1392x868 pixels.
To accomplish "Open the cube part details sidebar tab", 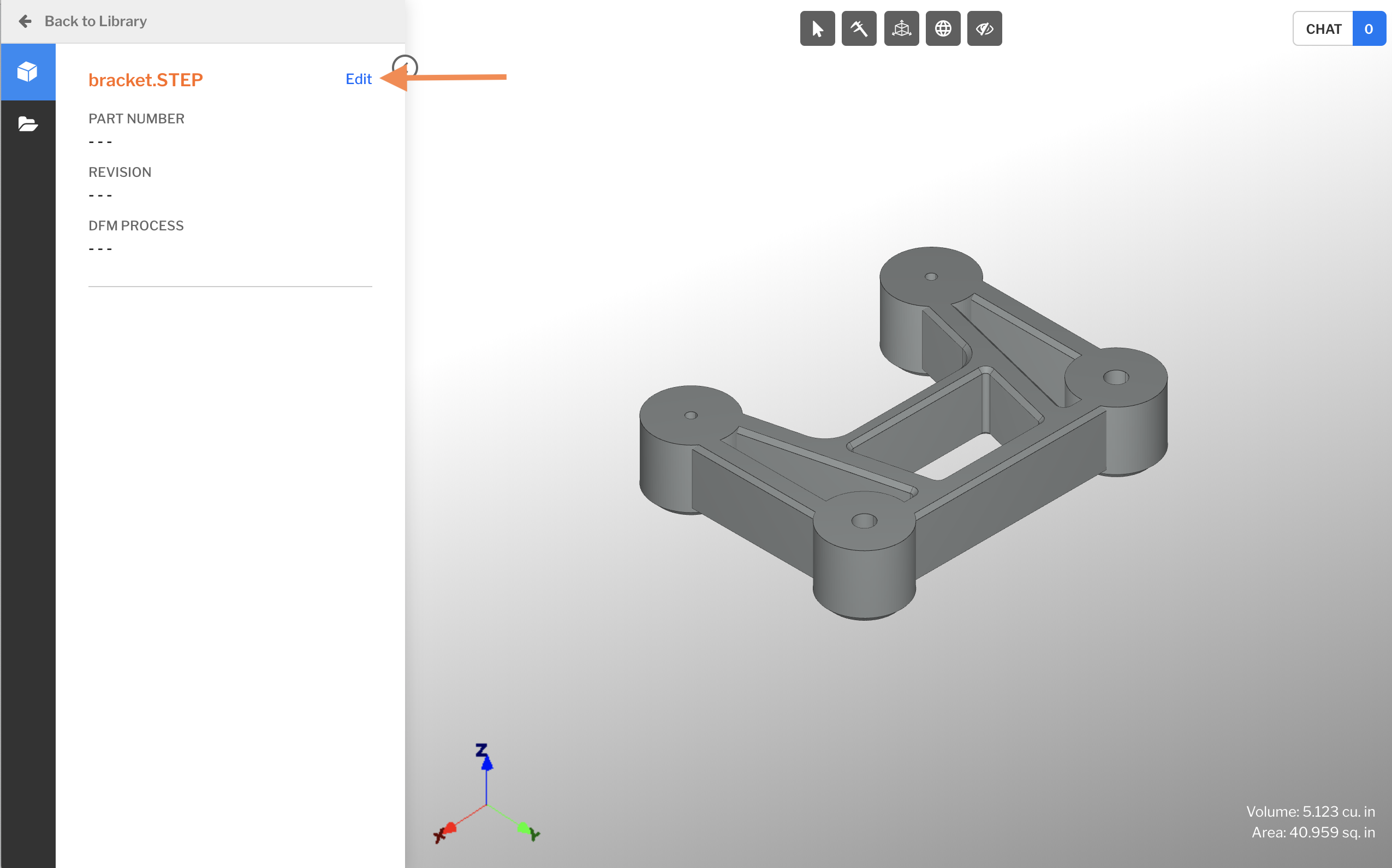I will click(27, 72).
